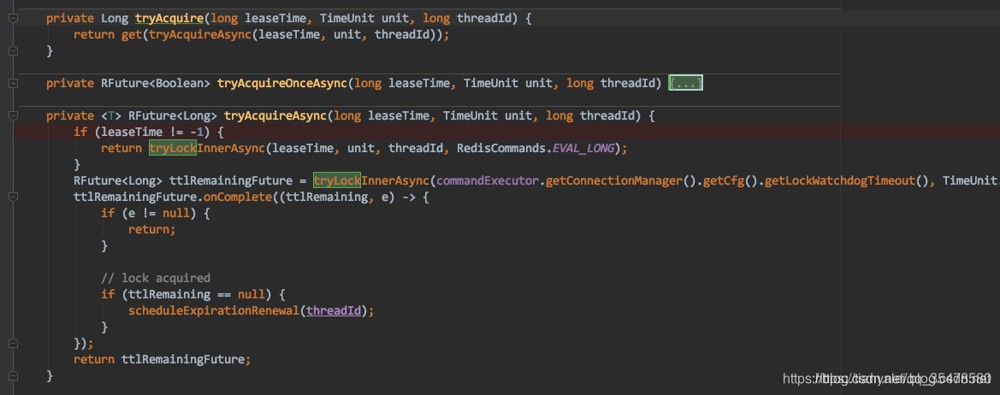Collapse the tryAcquire method using its gutter fold marker

pyautogui.click(x=13, y=19)
